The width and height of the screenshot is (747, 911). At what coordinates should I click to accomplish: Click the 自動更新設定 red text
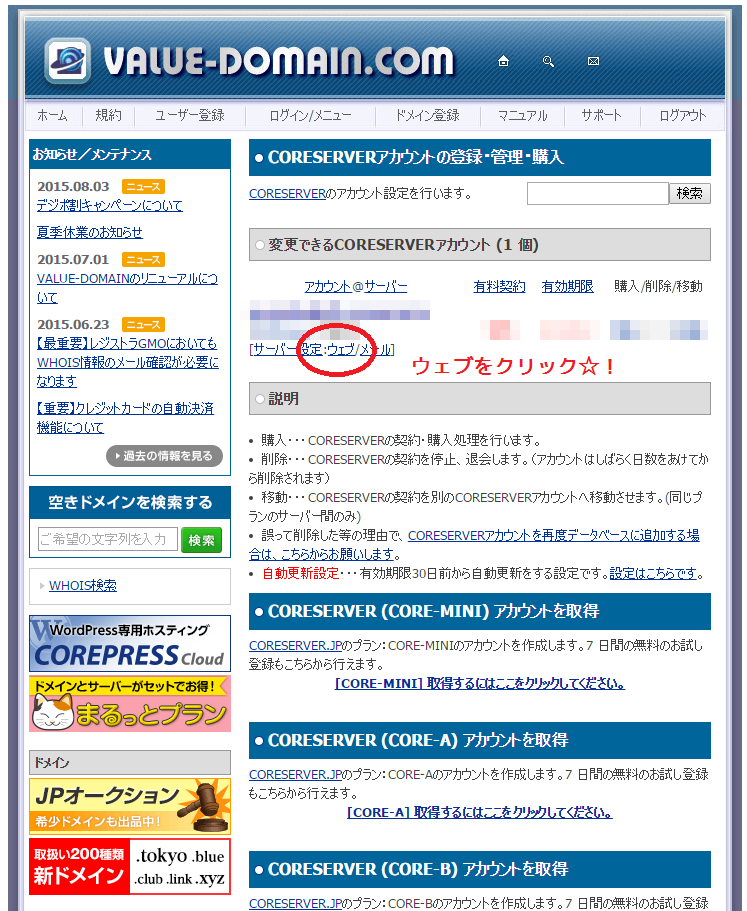[x=300, y=573]
